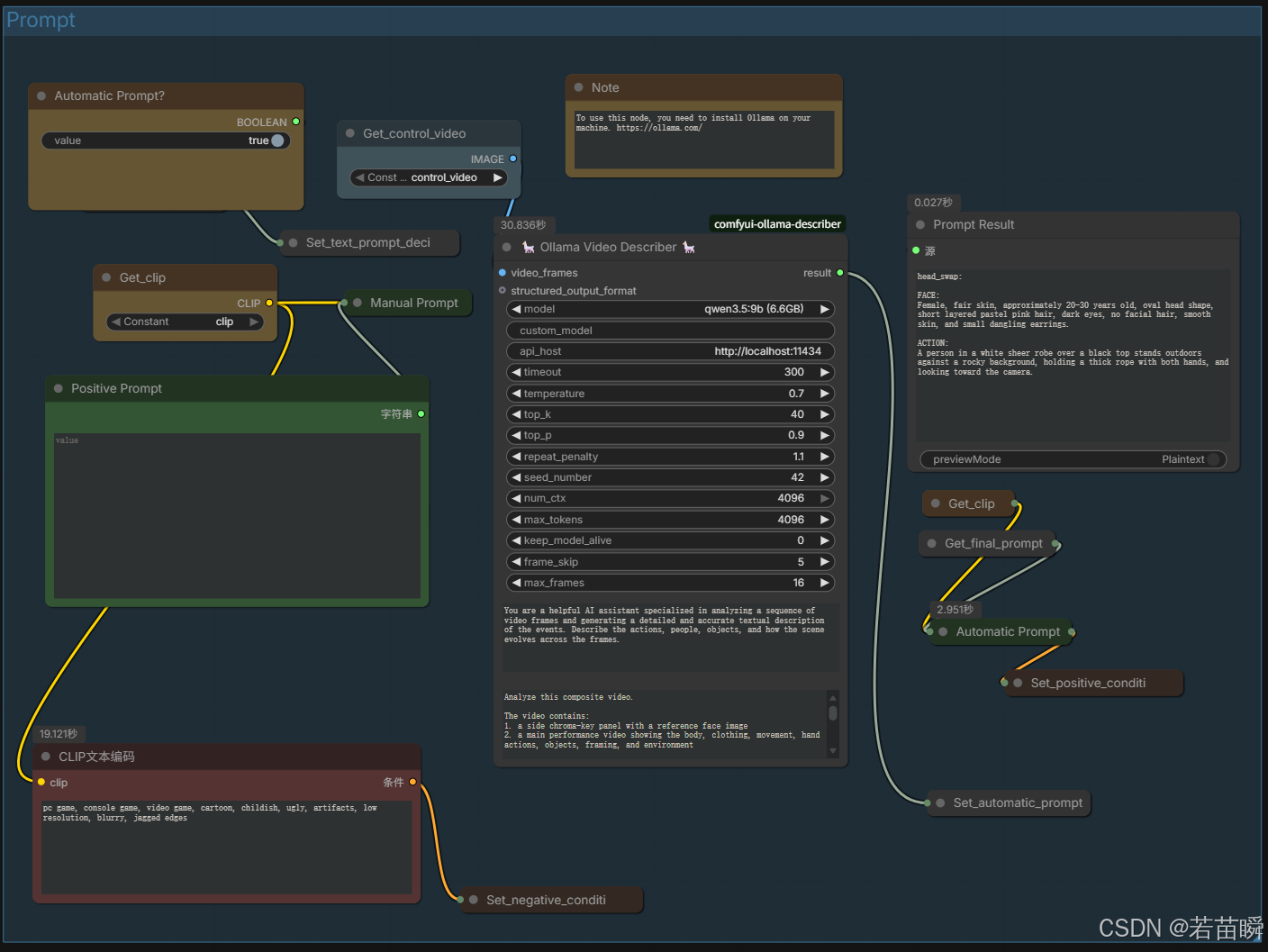This screenshot has width=1268, height=952.
Task: Collapse the Positive Prompt node via title dot
Action: click(x=59, y=388)
